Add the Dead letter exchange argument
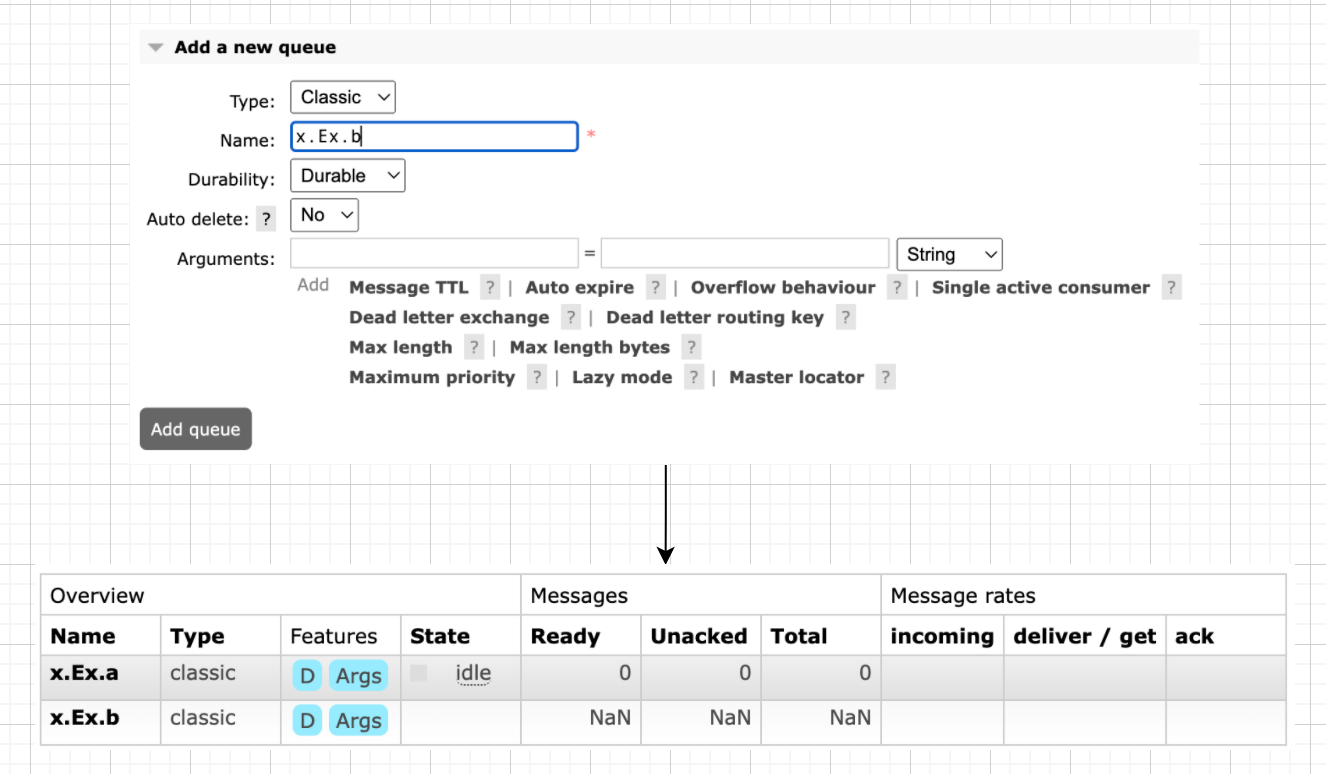The width and height of the screenshot is (1326, 774). click(450, 318)
